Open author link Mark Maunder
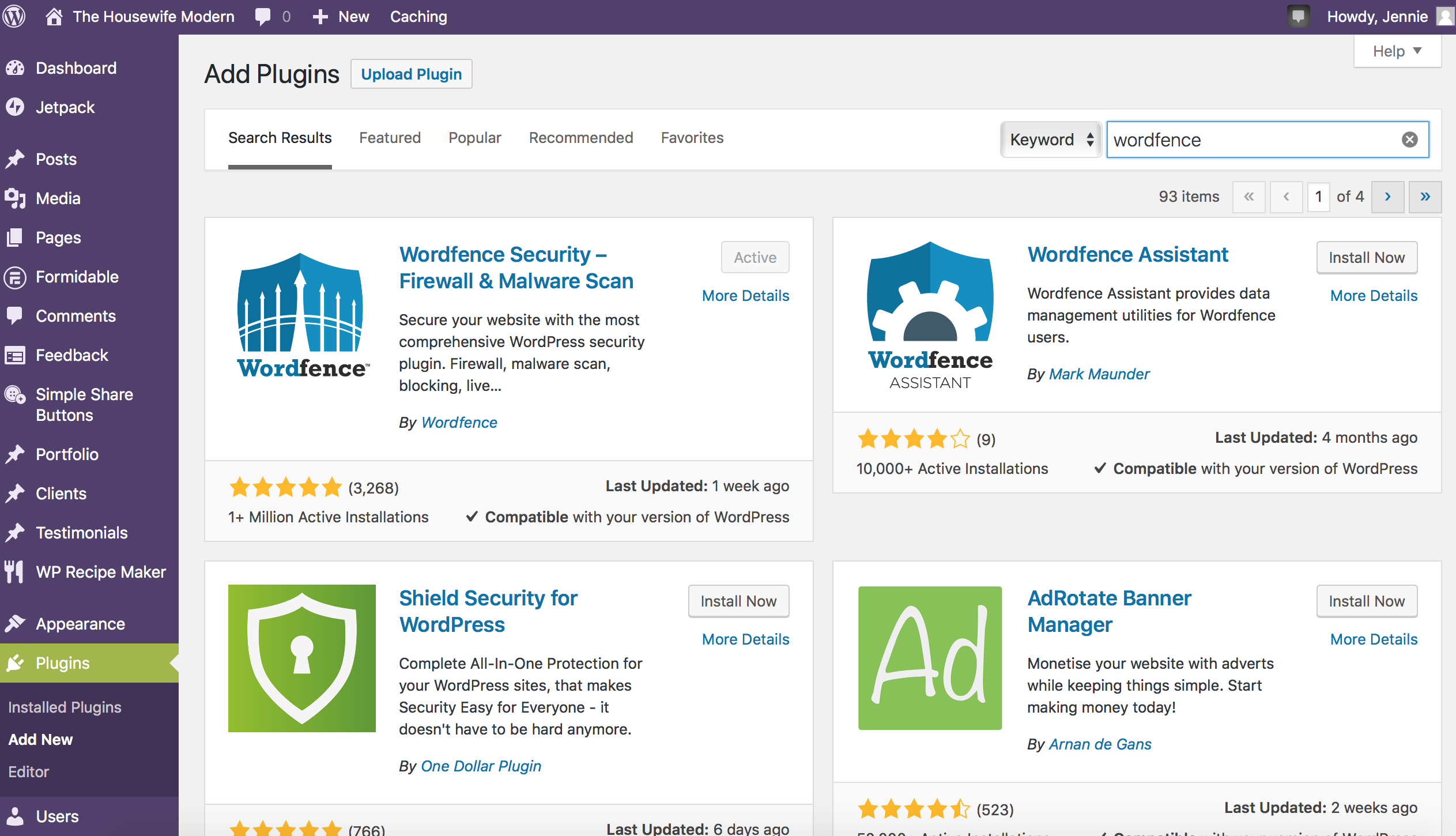This screenshot has width=1456, height=836. point(1099,374)
